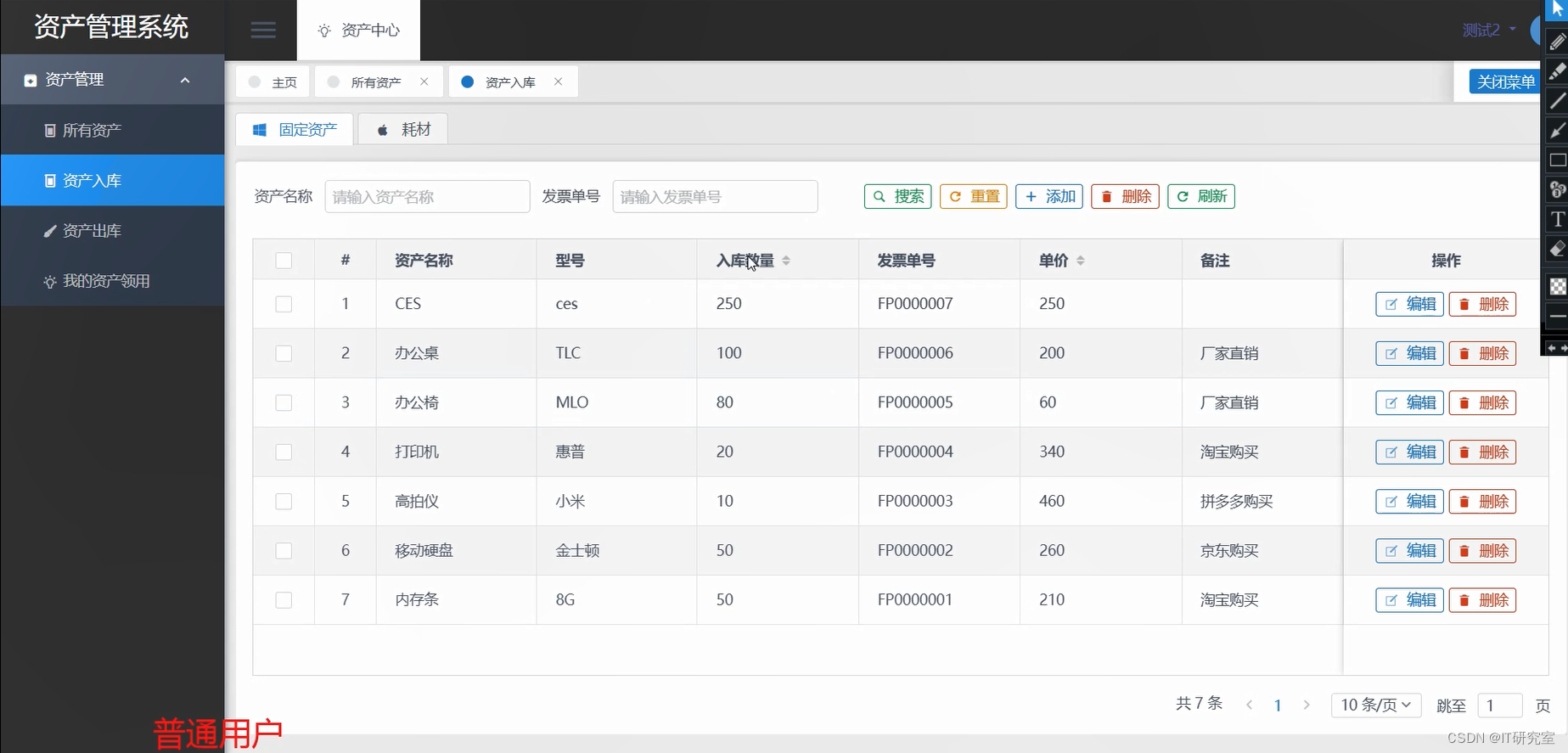Screen dimensions: 1568x753
Task: Click the toolbar 删除 button above the table
Action: 1125,196
